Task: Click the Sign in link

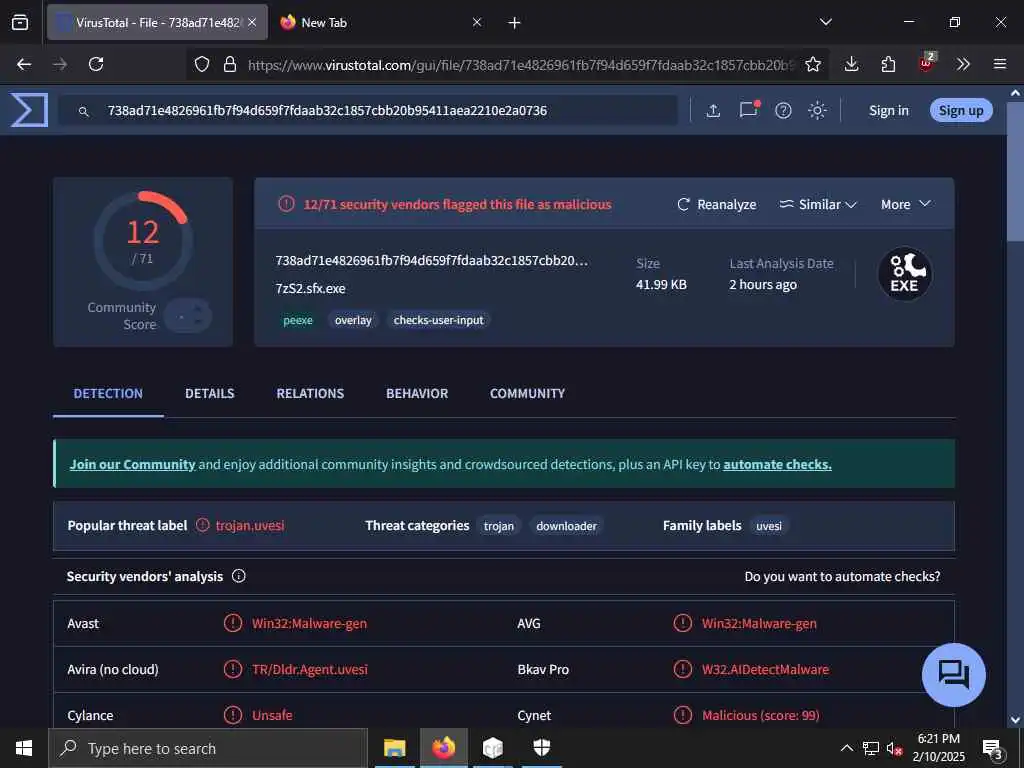Action: pyautogui.click(x=888, y=111)
